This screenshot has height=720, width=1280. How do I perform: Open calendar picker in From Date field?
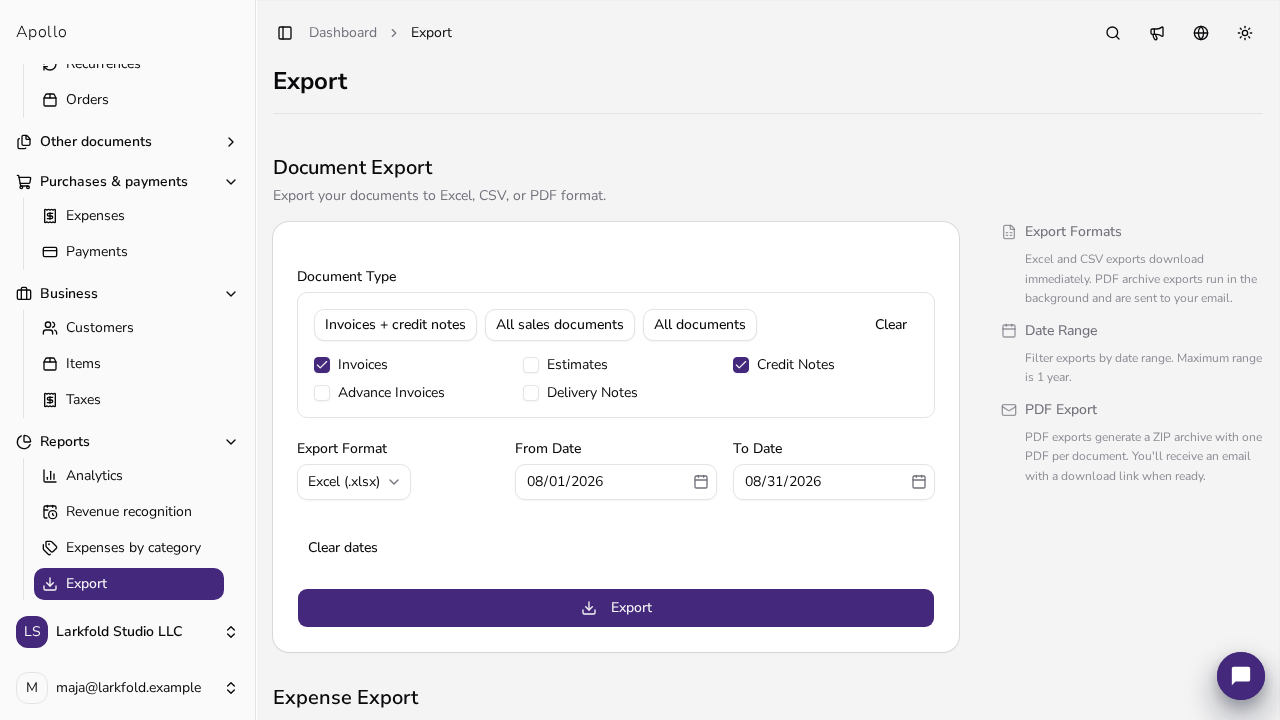[x=701, y=482]
